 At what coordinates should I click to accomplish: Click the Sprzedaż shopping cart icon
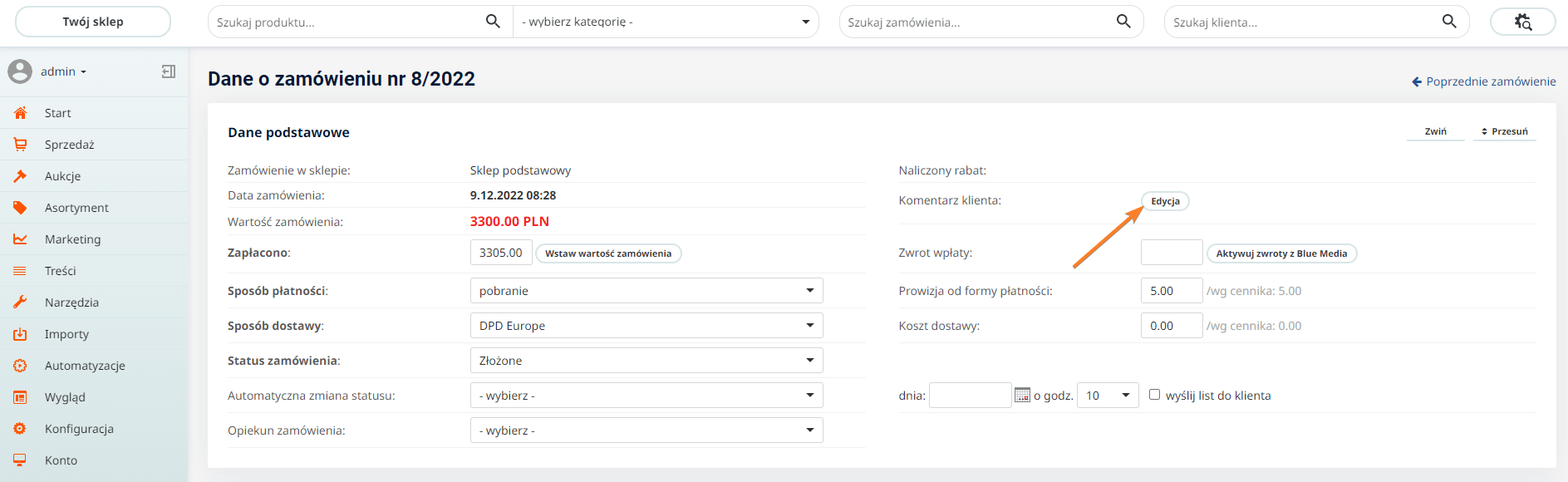tap(20, 145)
